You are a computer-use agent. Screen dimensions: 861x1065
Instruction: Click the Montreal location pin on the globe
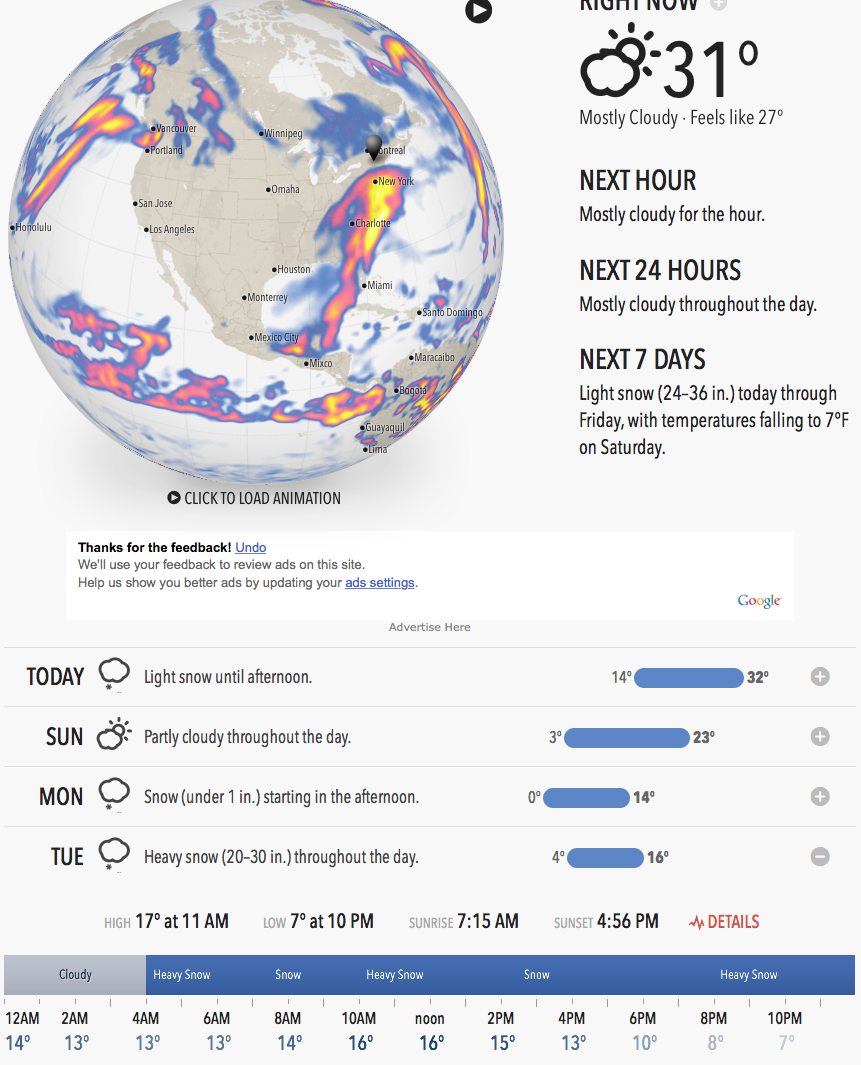373,146
